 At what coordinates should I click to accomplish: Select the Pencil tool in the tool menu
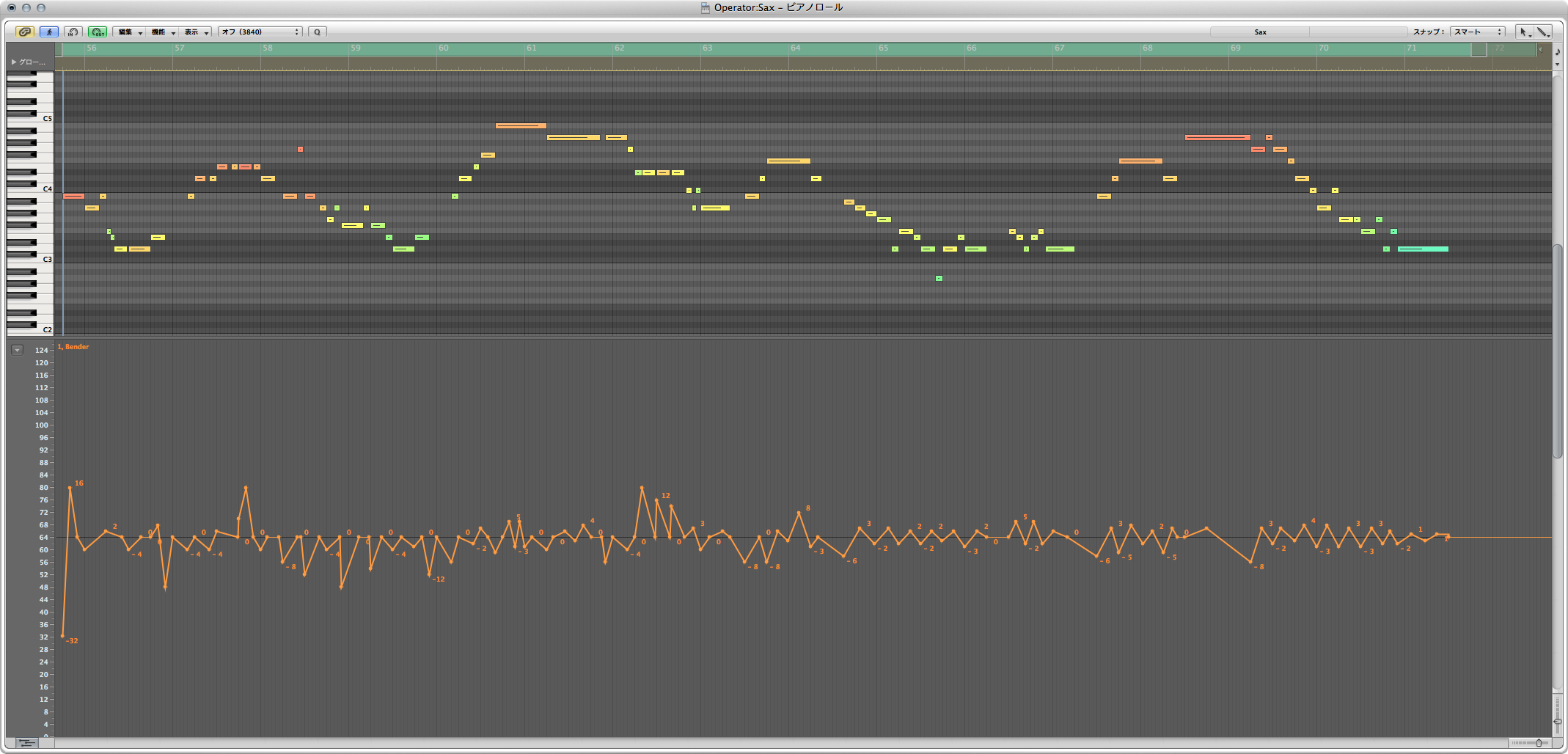tap(1543, 32)
